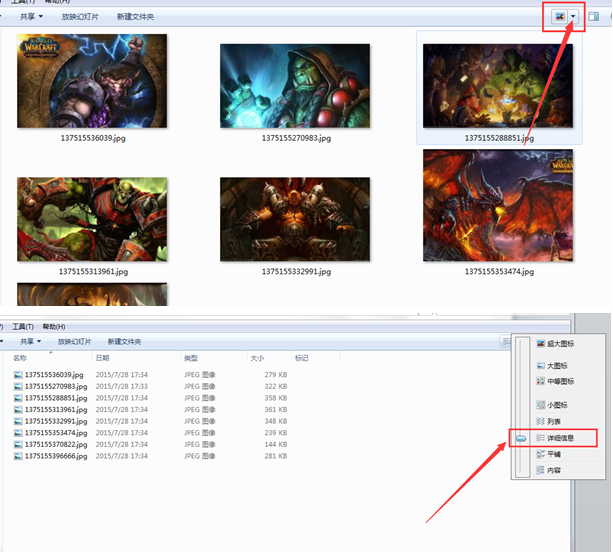Toggle the preview pane icon in top window

pos(593,16)
